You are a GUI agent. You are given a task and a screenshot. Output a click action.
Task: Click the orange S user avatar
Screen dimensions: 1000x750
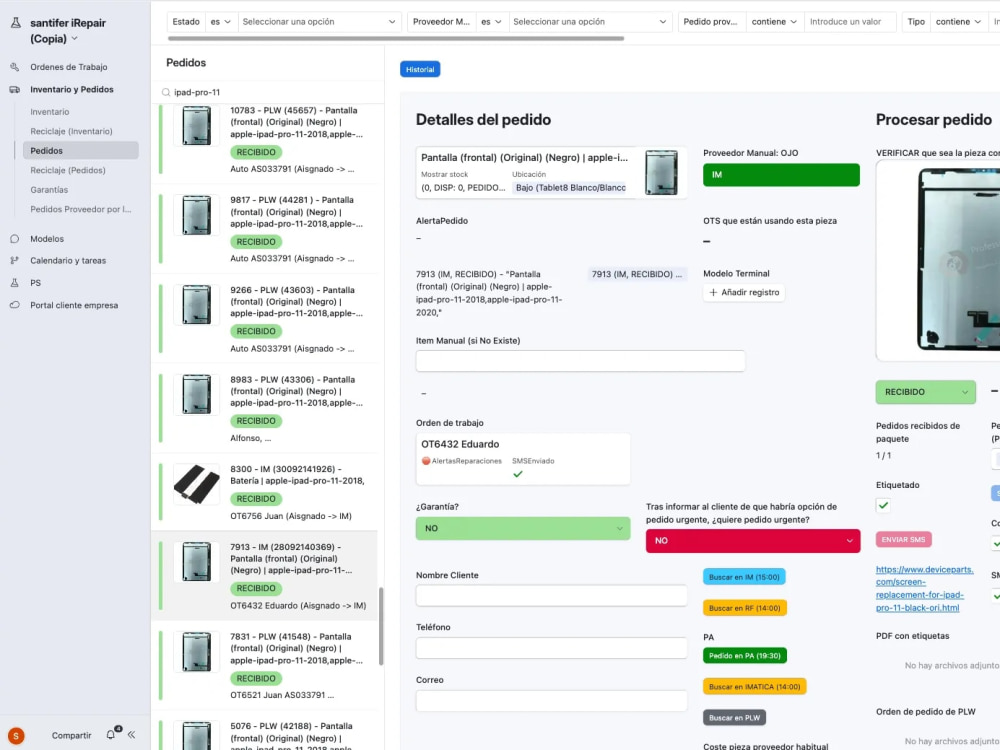[x=16, y=736]
